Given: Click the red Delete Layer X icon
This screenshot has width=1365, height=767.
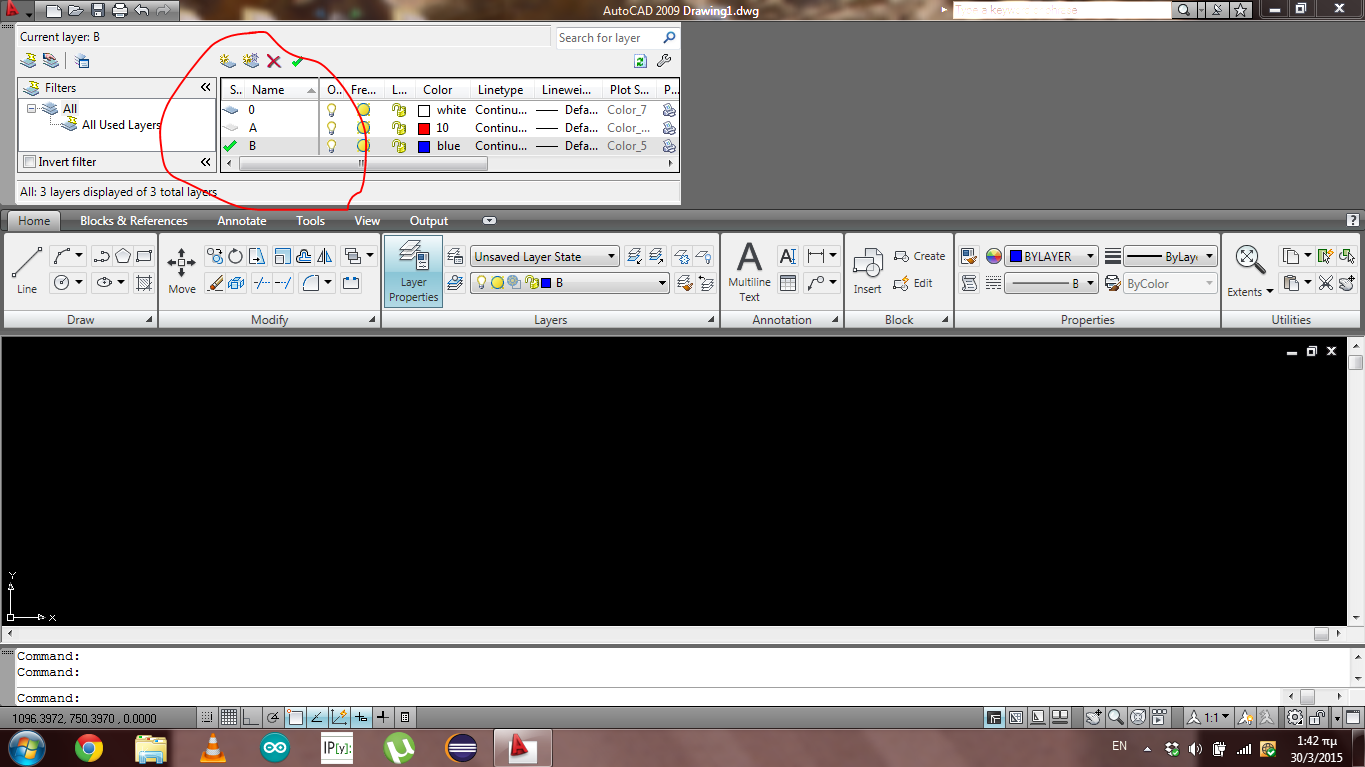Looking at the screenshot, I should (274, 61).
